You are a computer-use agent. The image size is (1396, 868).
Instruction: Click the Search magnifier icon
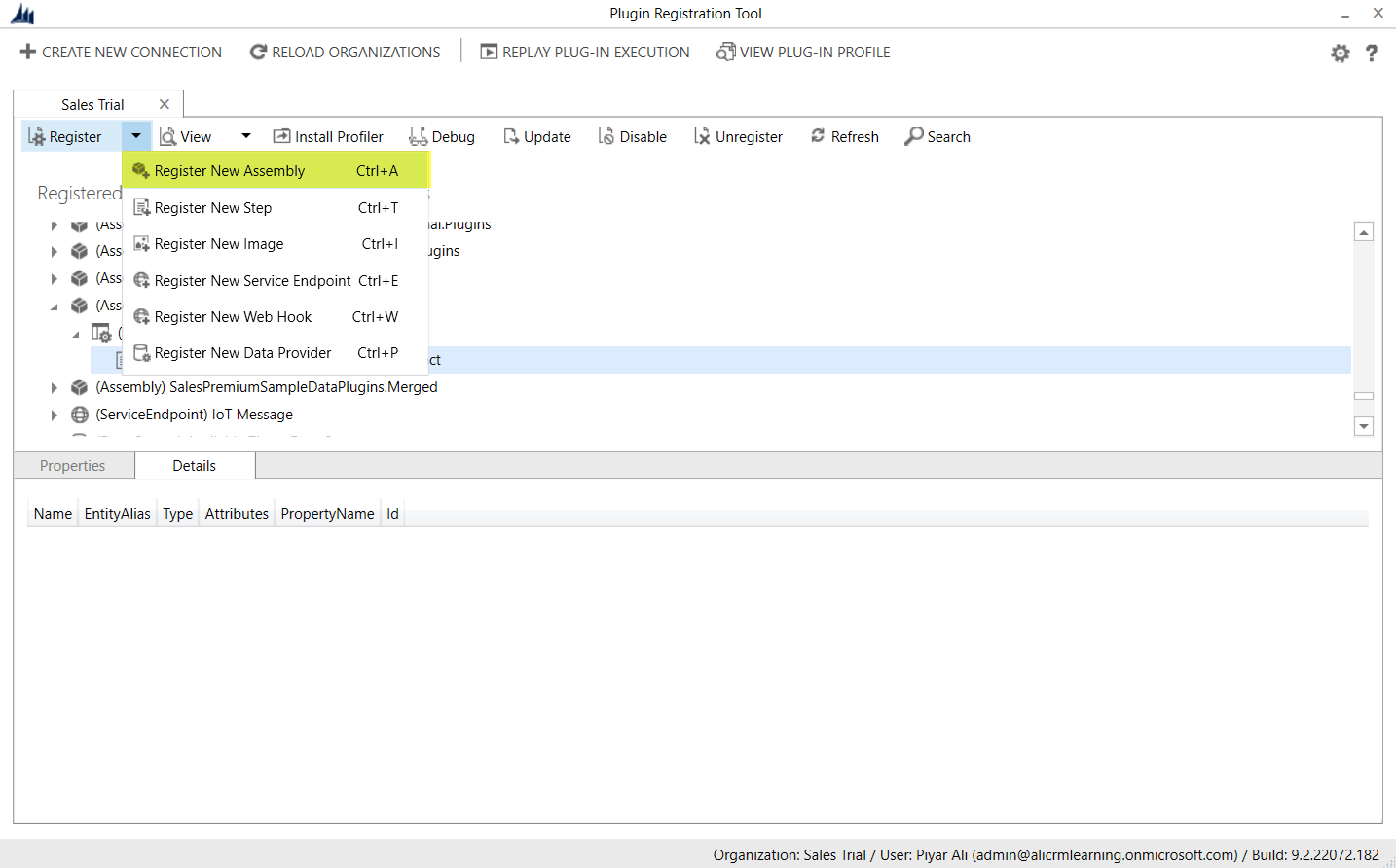coord(914,136)
